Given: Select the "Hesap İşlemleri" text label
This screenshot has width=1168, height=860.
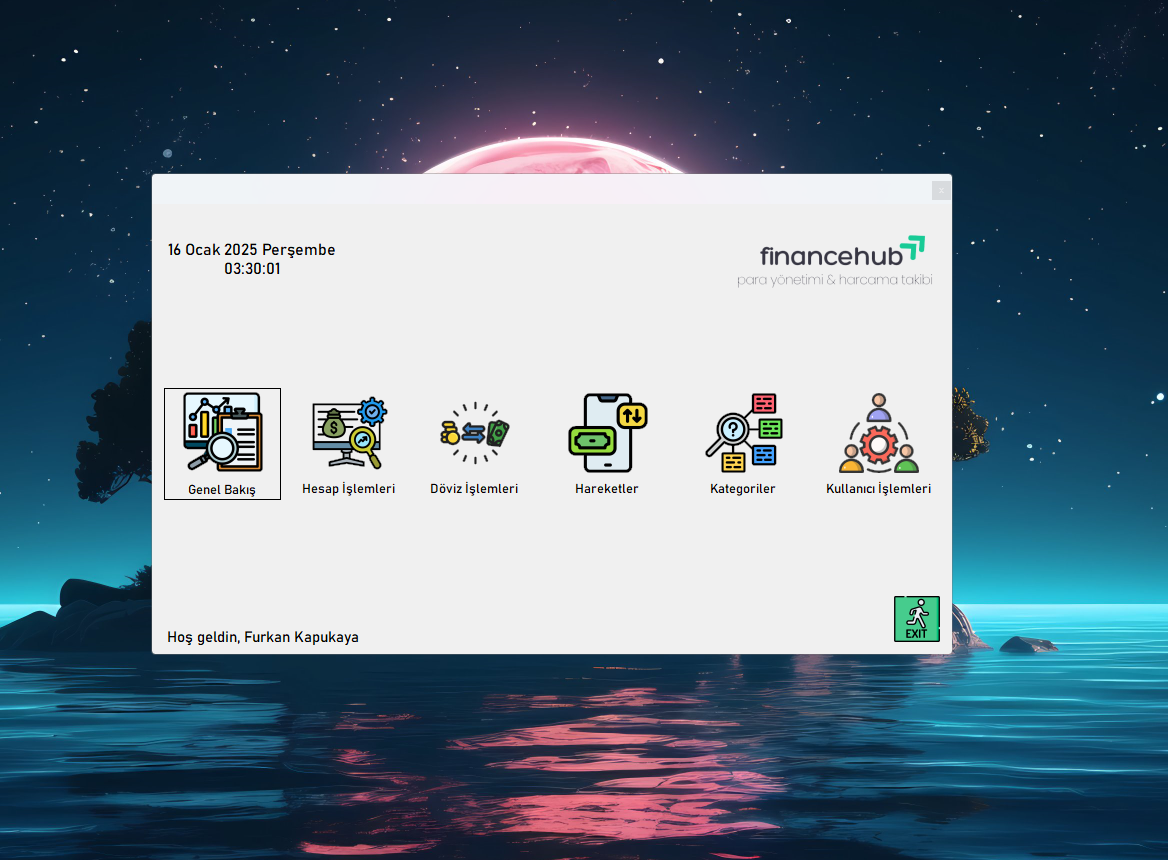Looking at the screenshot, I should 349,489.
